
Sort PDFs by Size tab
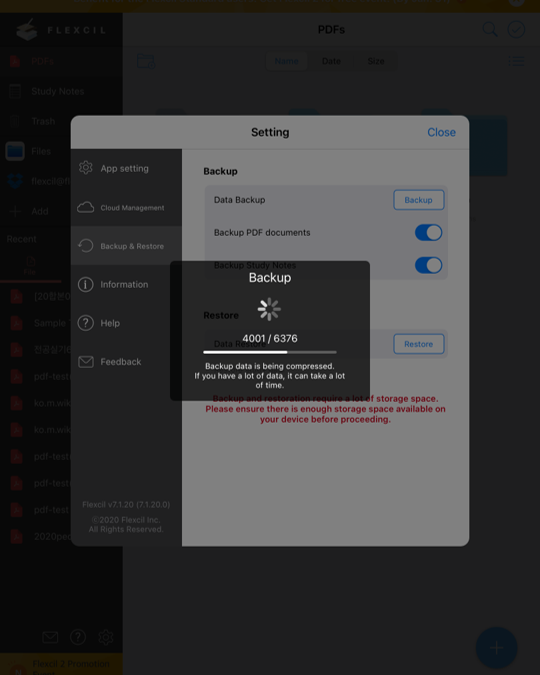click(376, 61)
